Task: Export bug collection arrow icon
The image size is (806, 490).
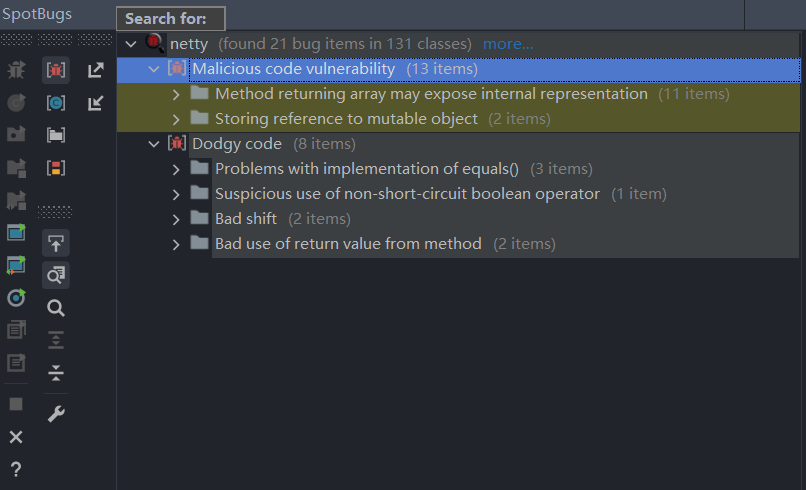Action: 96,69
